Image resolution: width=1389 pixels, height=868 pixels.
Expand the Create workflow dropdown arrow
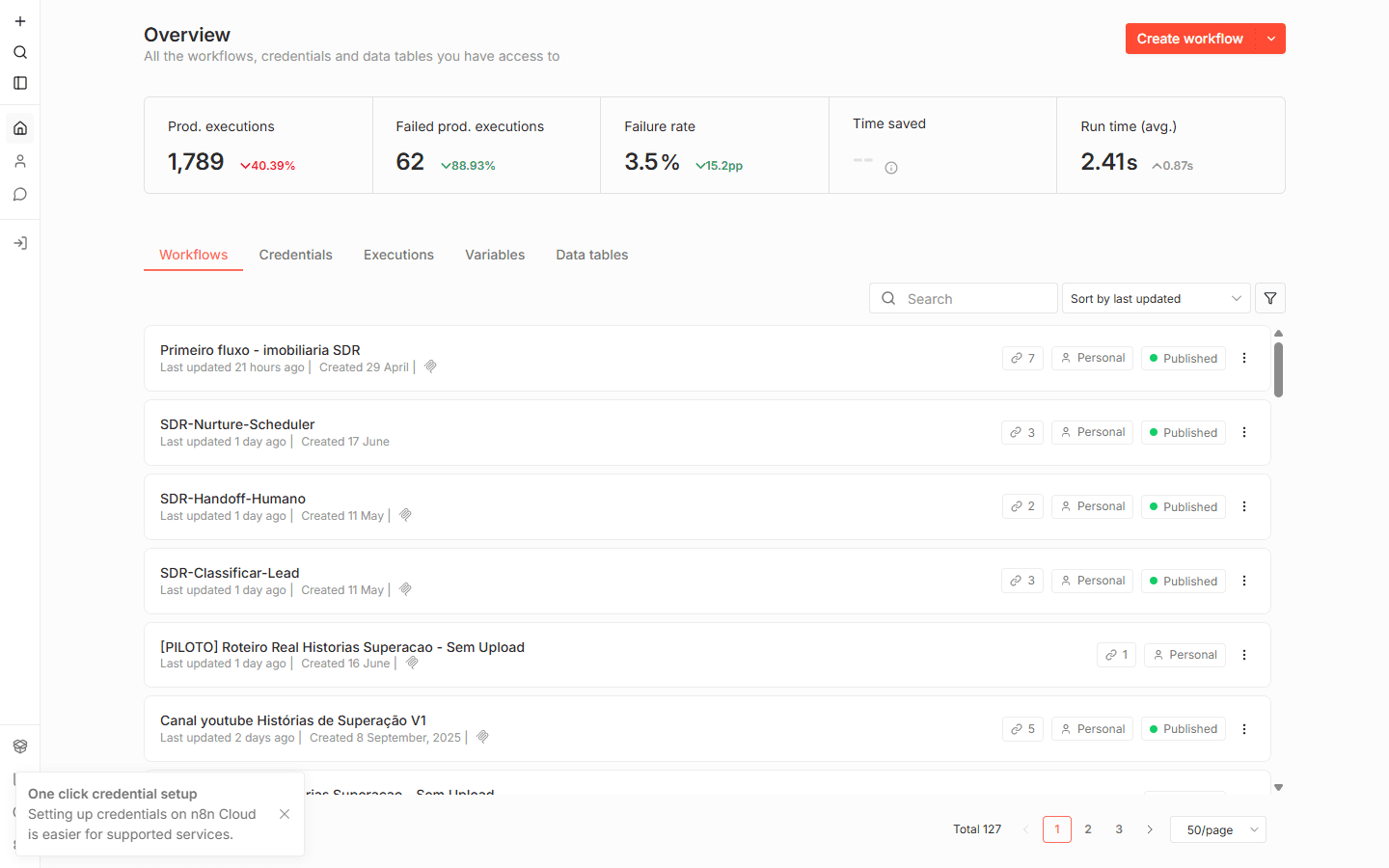[x=1271, y=39]
